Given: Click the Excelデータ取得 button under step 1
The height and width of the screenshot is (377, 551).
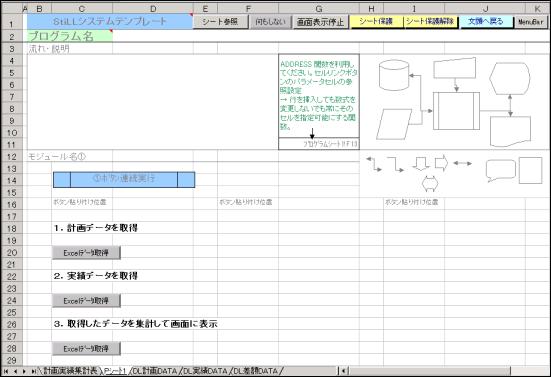Looking at the screenshot, I should pos(86,253).
